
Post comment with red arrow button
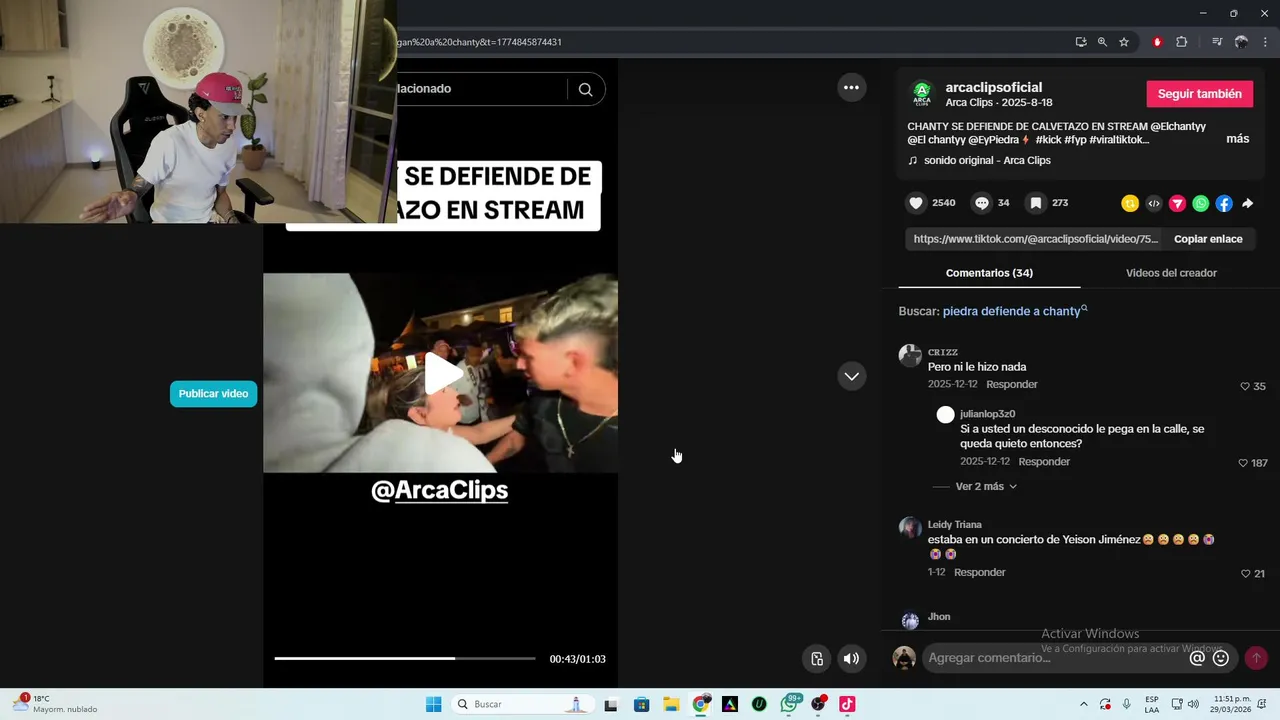(1256, 658)
